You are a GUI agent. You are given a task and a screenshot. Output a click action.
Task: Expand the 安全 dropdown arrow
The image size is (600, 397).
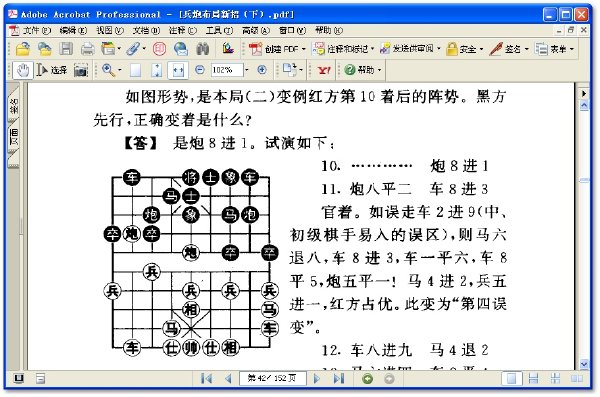click(481, 49)
